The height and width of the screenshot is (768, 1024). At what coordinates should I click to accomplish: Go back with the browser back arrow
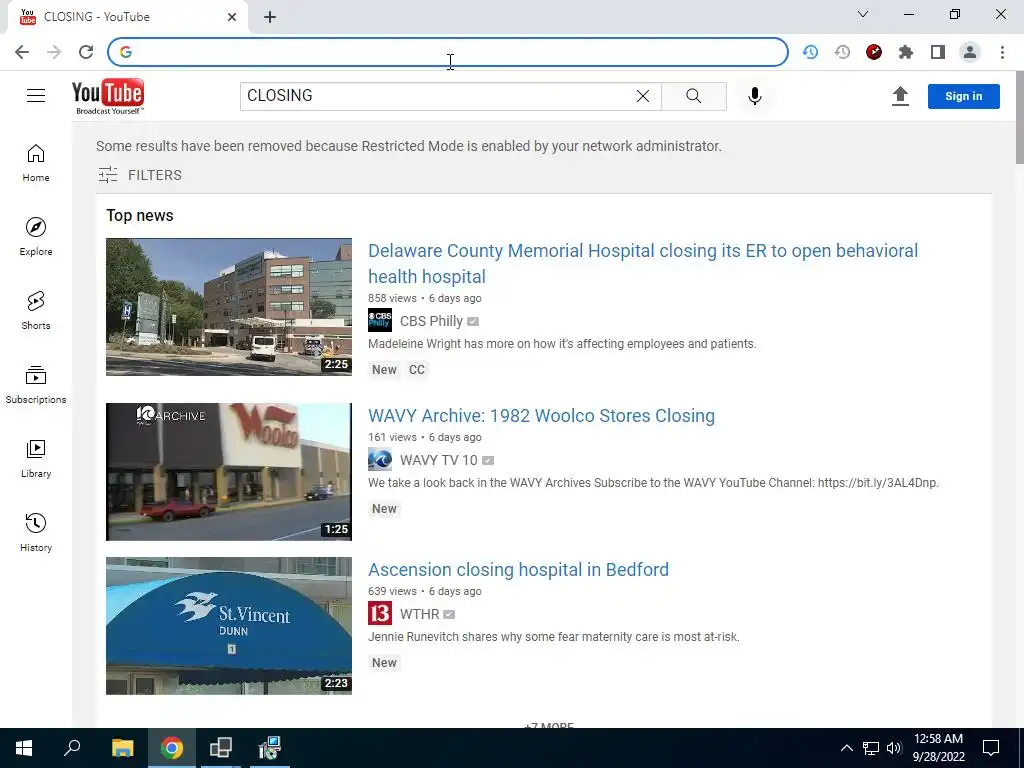[x=22, y=52]
